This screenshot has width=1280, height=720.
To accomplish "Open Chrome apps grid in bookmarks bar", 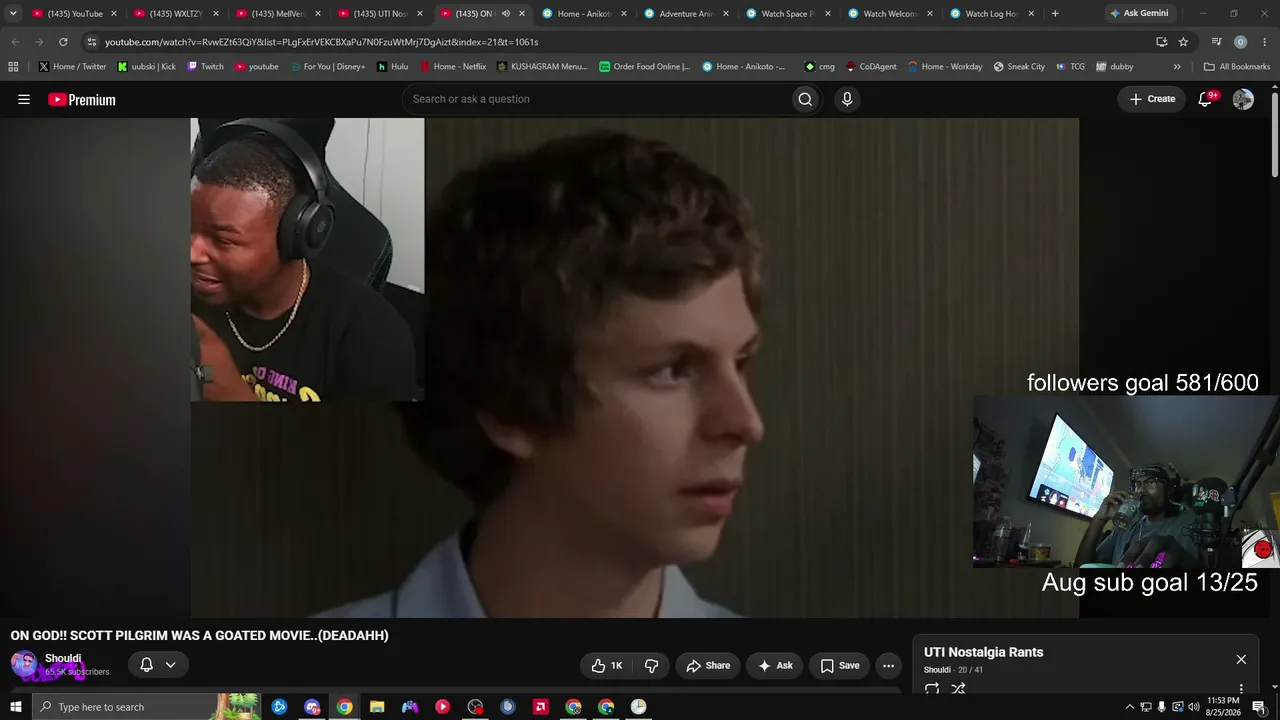I will (x=13, y=67).
